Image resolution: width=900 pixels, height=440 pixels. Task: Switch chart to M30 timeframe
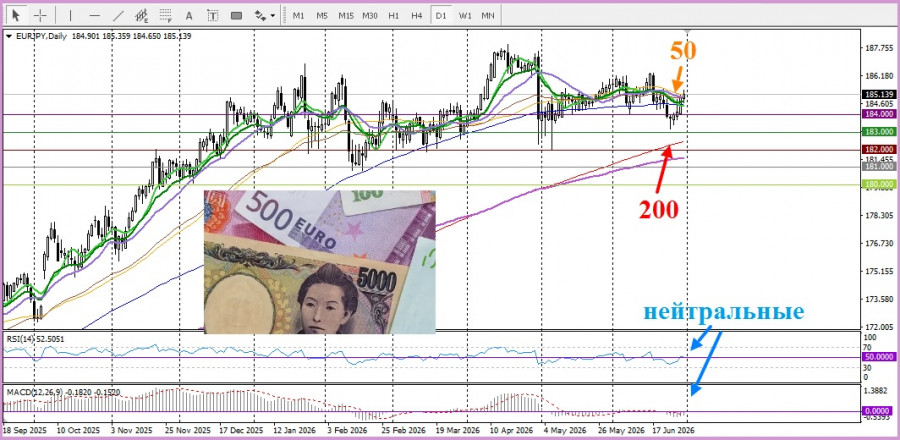point(370,15)
